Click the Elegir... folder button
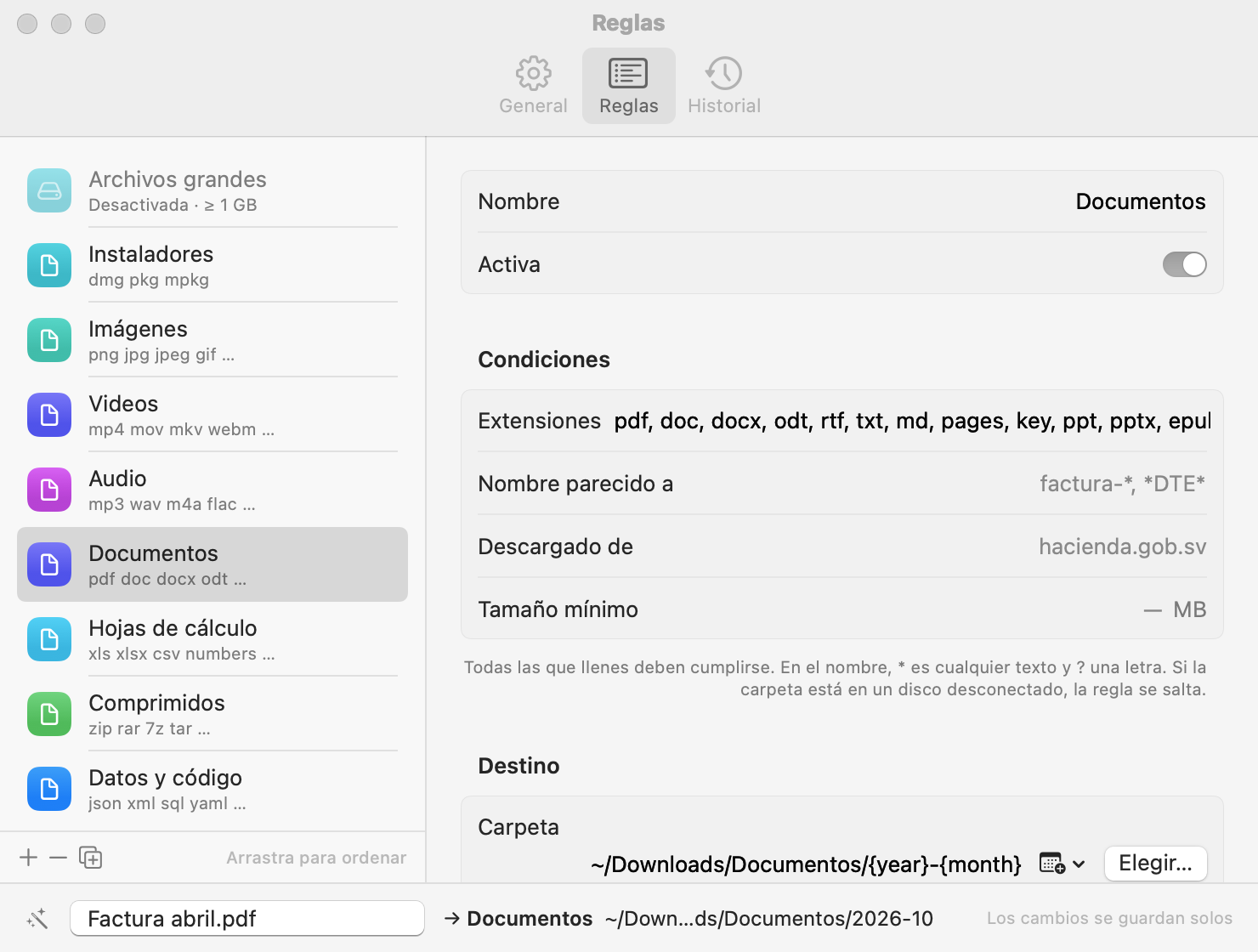 (1155, 864)
